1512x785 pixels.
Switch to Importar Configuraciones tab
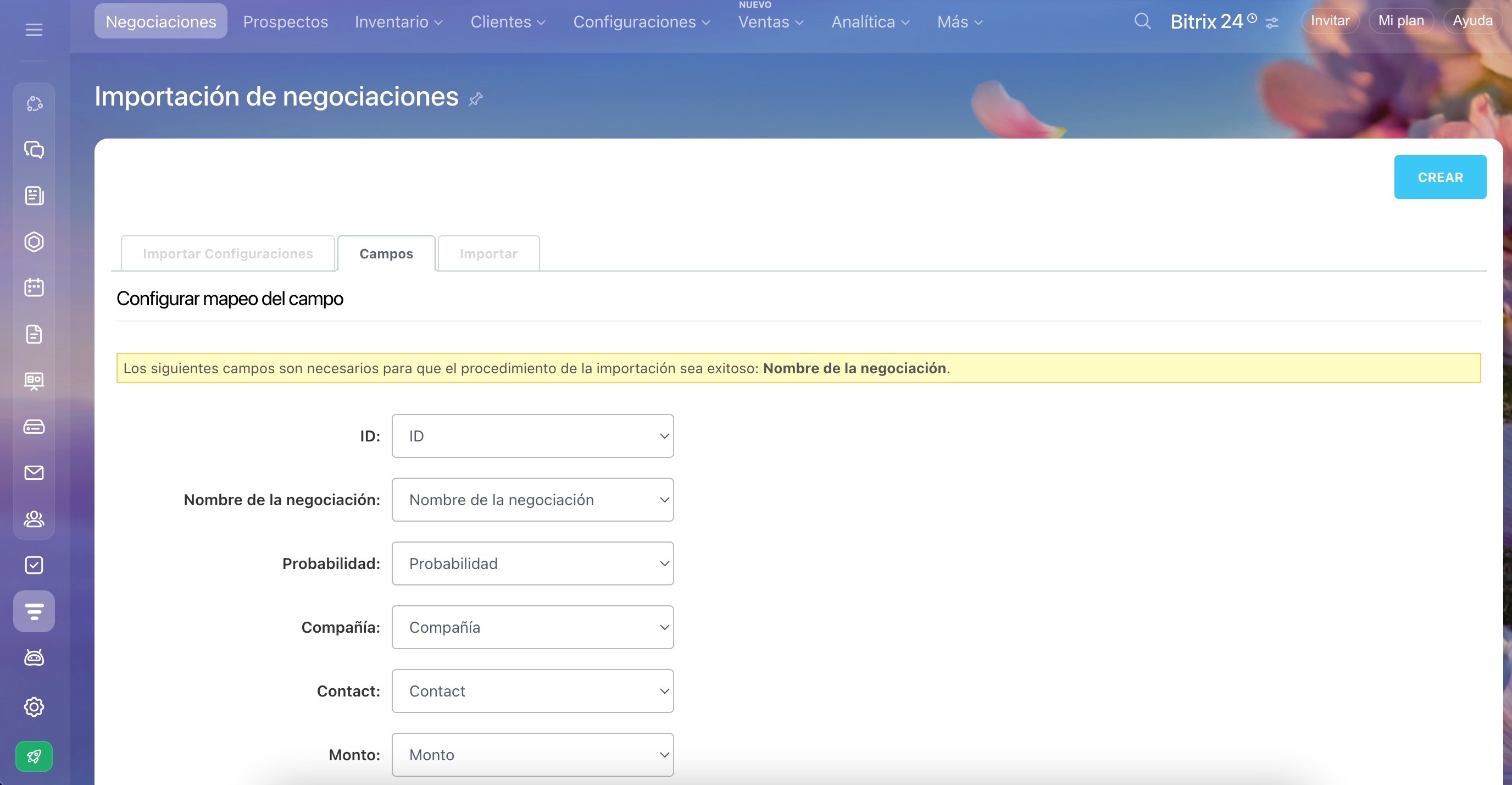[x=228, y=253]
